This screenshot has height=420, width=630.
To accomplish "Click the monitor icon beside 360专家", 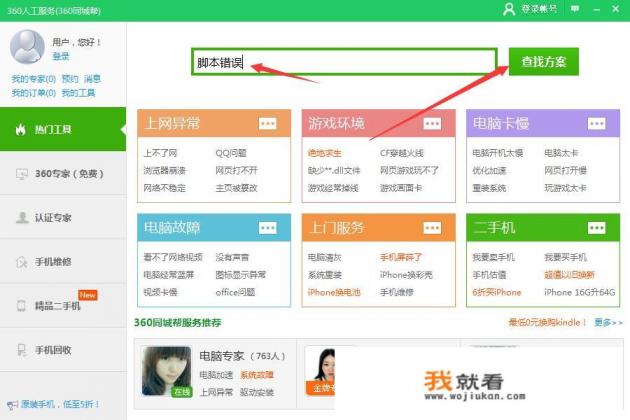I will click(x=21, y=174).
